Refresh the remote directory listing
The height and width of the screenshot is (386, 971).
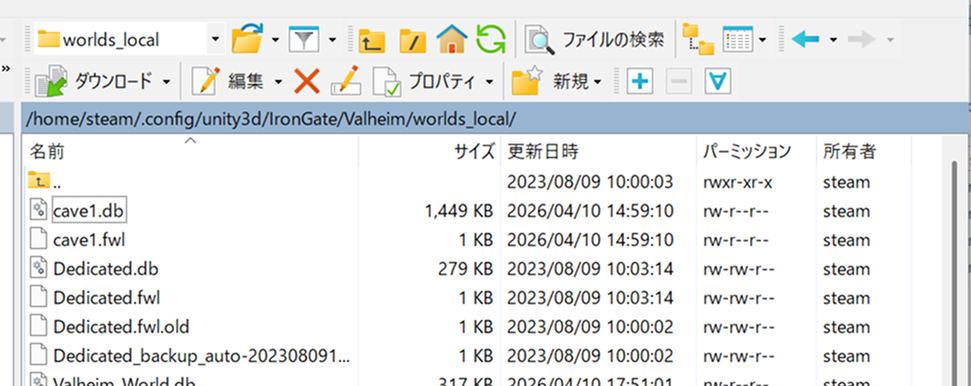click(491, 40)
